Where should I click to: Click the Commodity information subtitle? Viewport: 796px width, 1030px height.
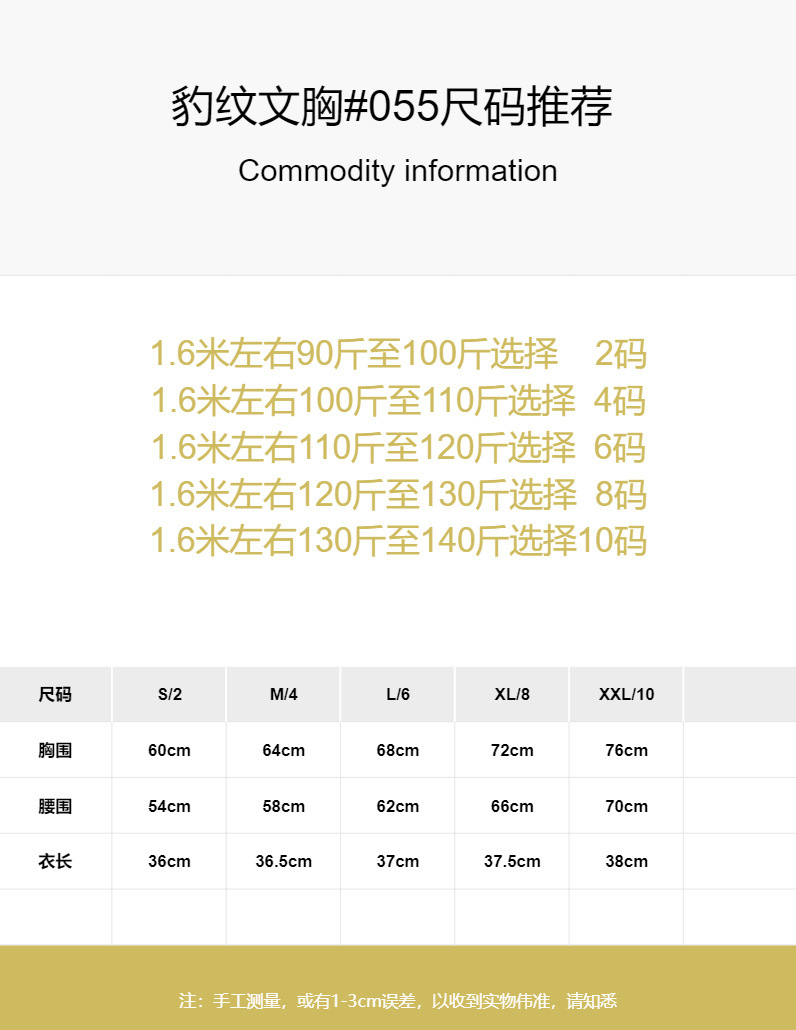[397, 171]
